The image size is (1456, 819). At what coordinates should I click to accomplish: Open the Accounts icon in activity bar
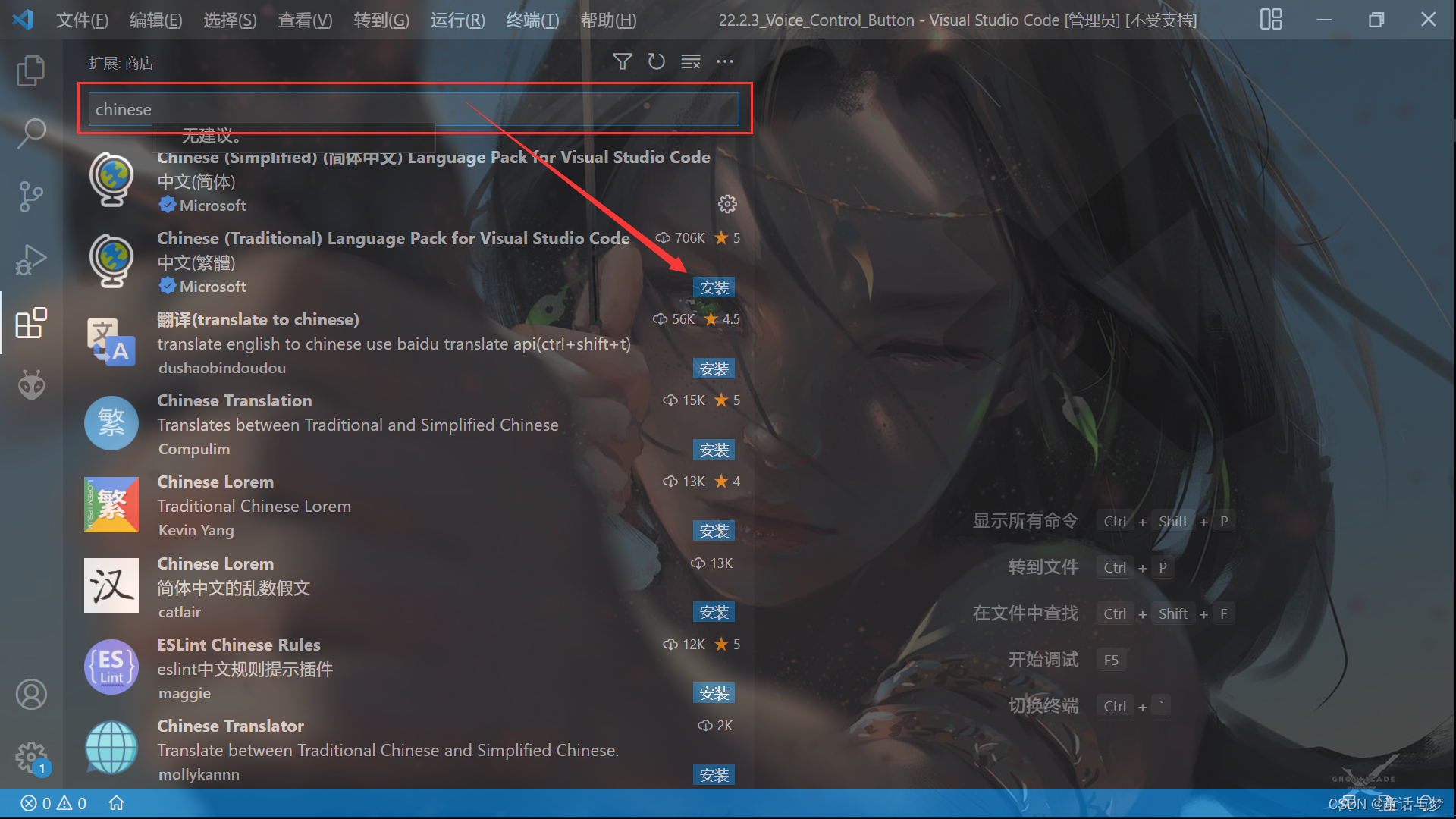tap(30, 694)
